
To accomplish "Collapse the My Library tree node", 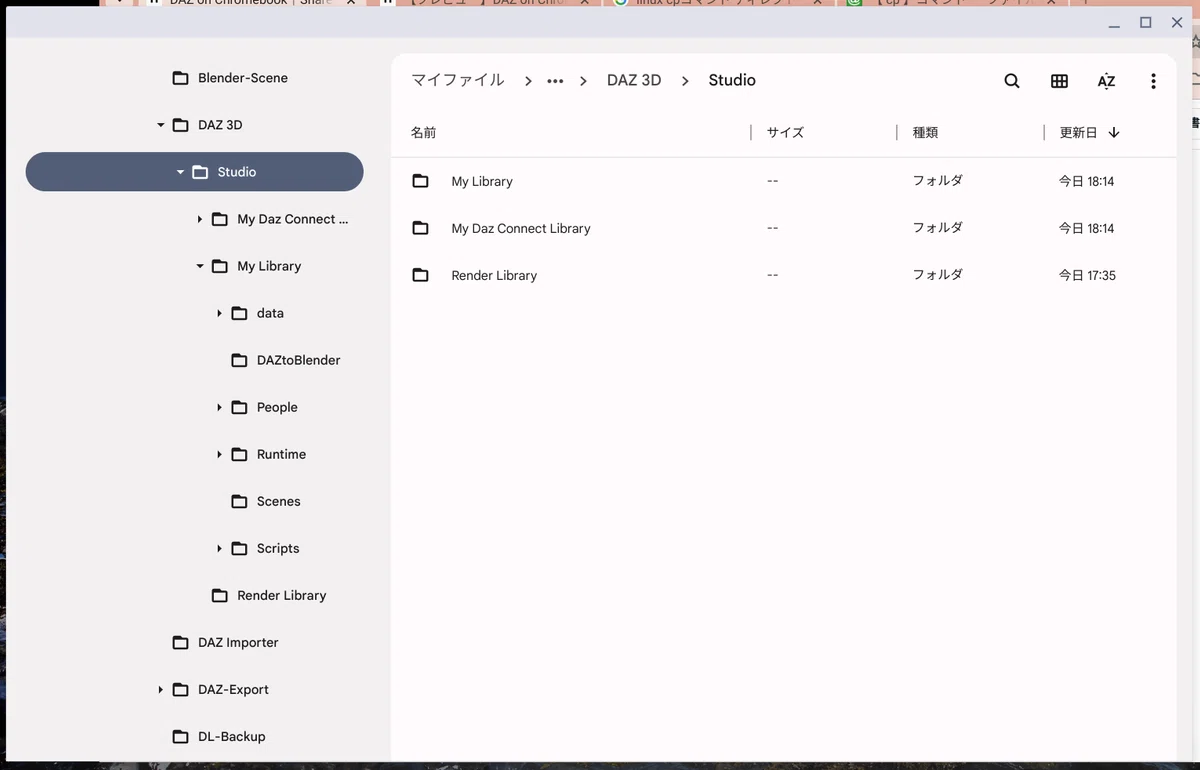I will pos(200,266).
